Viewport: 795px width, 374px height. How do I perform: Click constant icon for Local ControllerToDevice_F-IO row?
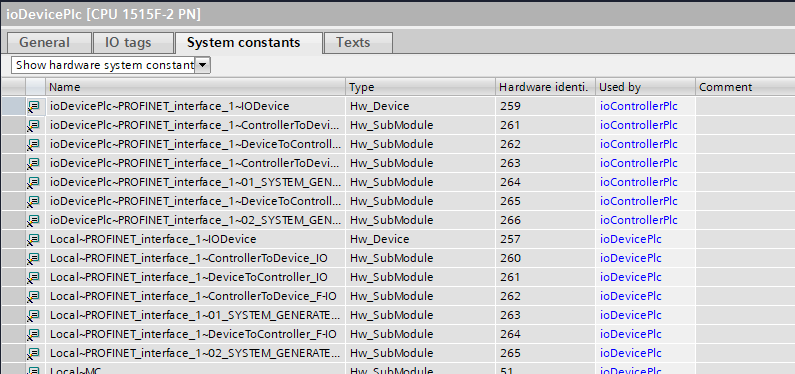tap(33, 296)
